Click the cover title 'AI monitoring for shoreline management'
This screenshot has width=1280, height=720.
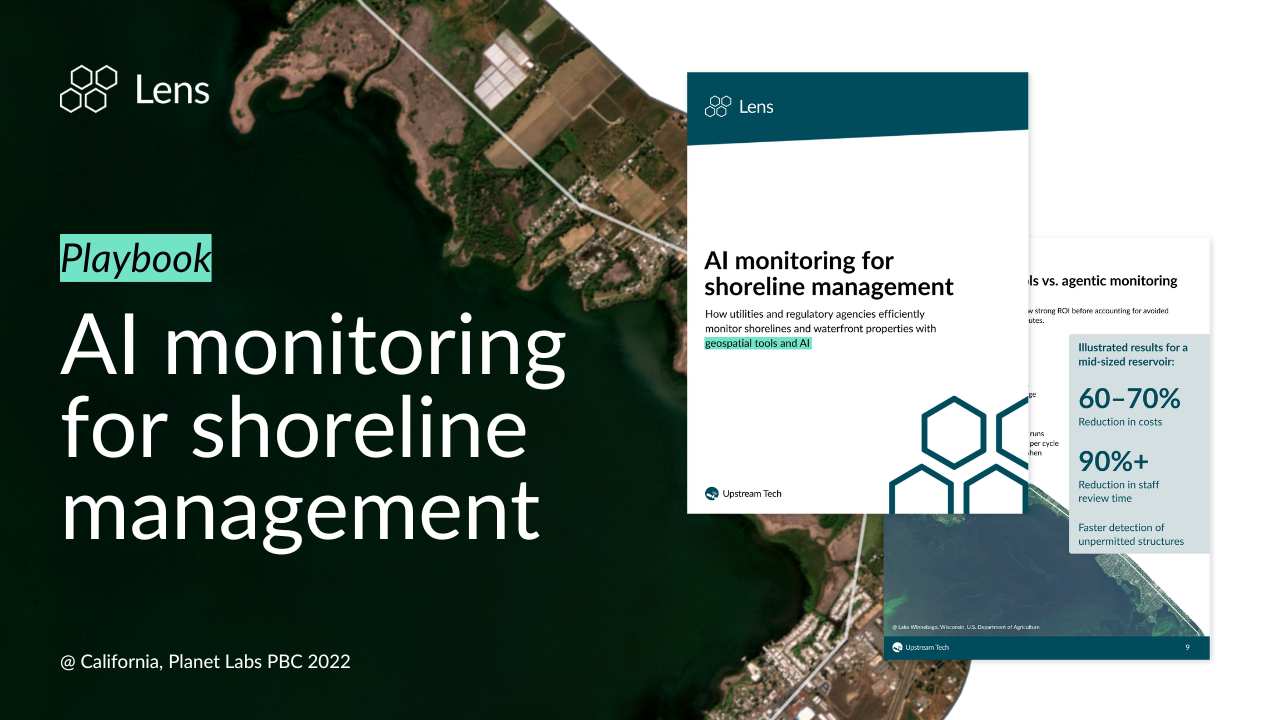(x=829, y=274)
